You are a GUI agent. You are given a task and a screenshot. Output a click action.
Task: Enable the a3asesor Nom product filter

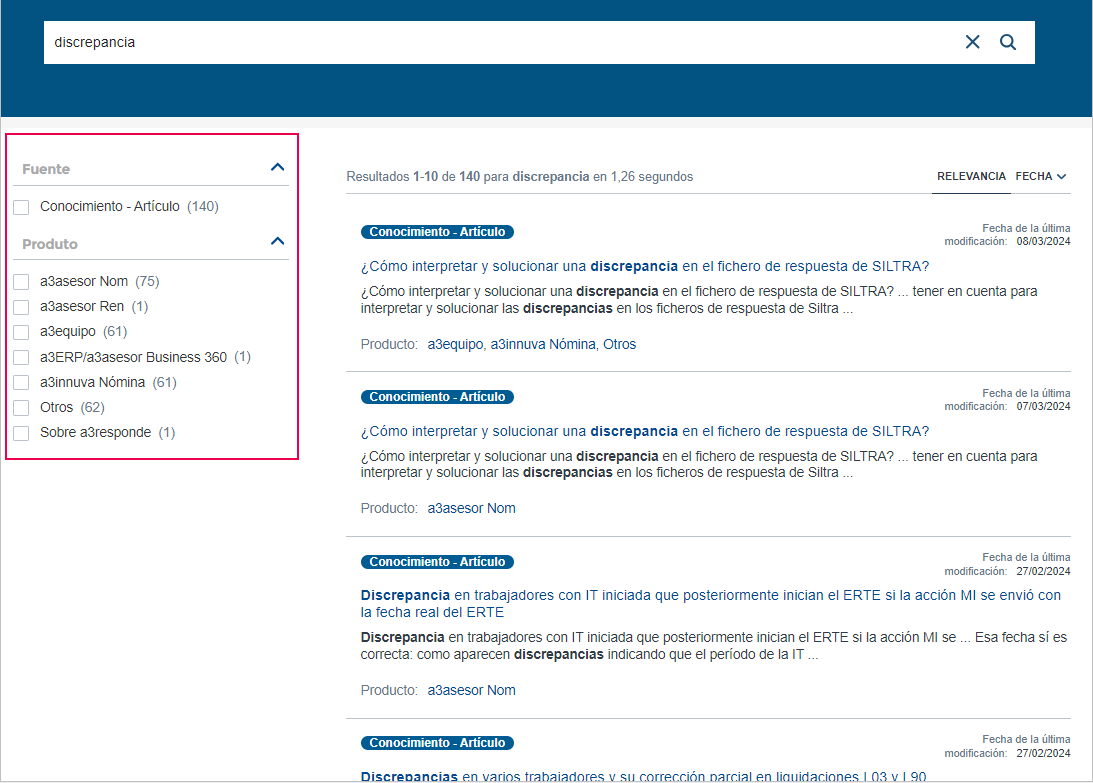[x=21, y=281]
